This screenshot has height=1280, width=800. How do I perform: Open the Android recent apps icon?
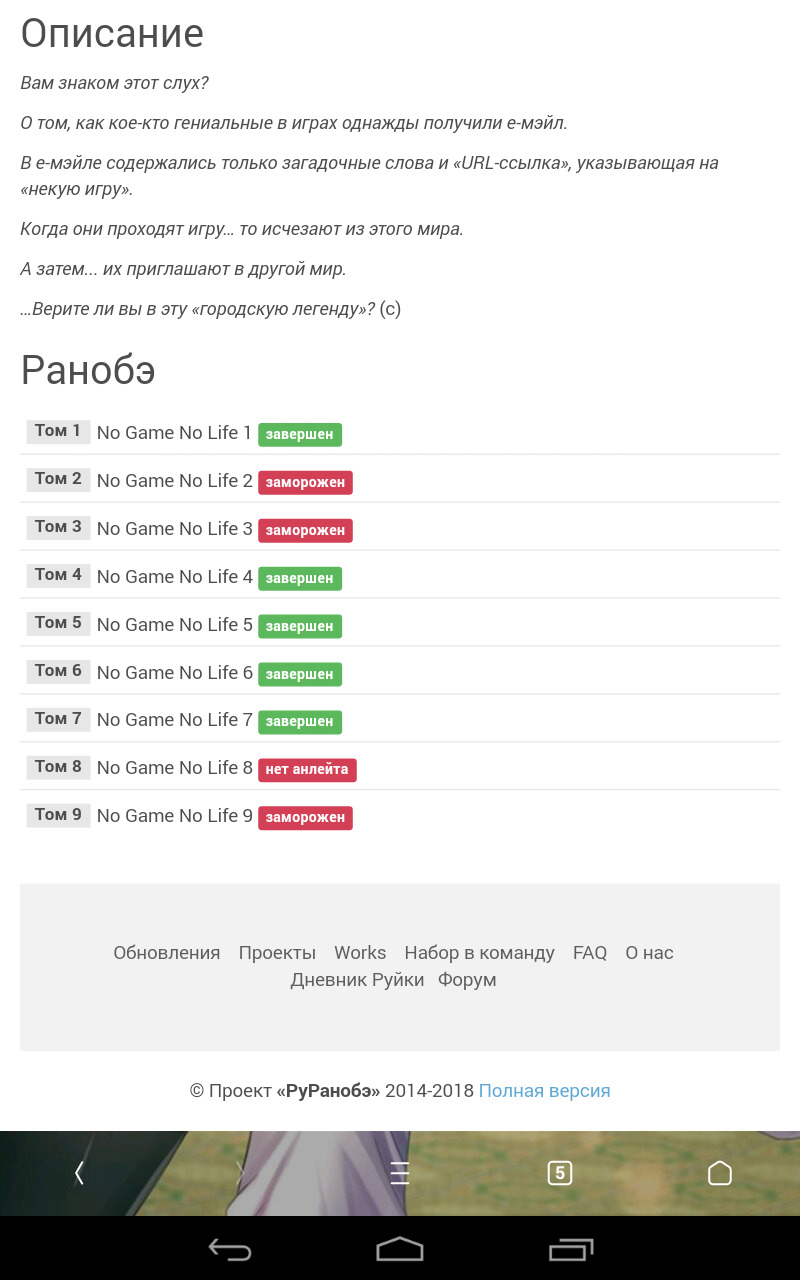point(571,1249)
